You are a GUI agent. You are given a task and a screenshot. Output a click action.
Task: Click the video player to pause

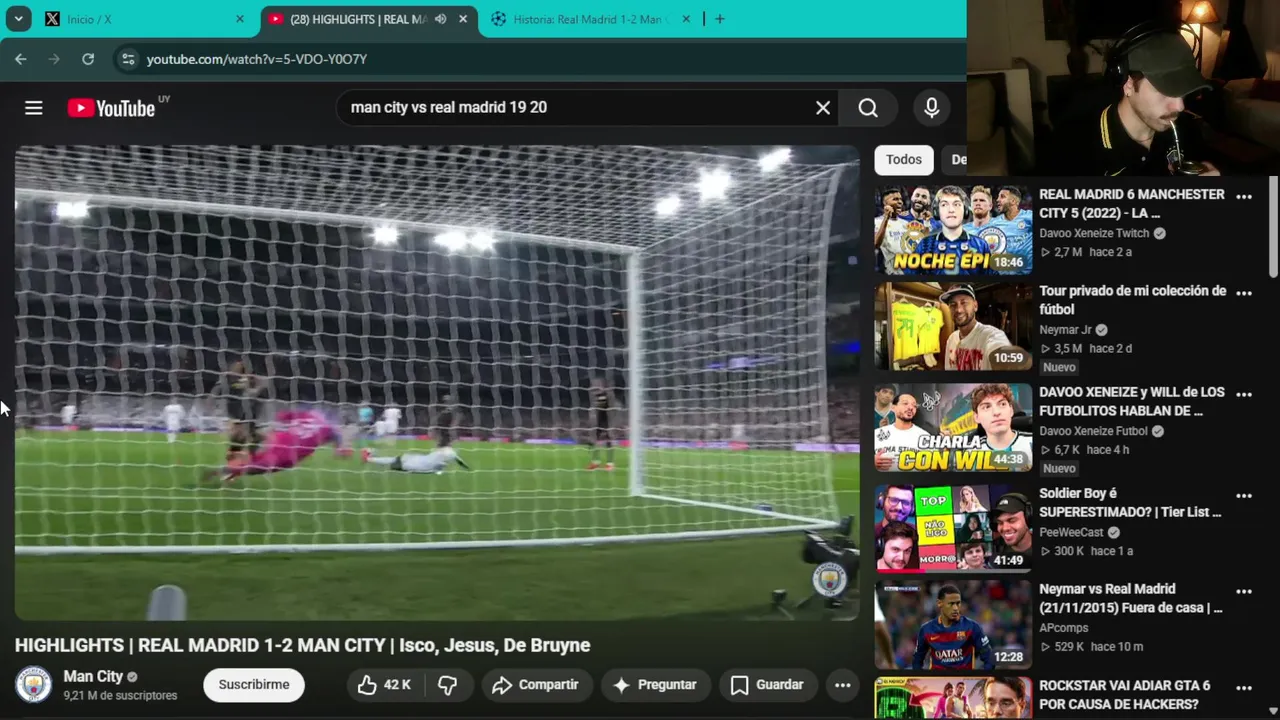pyautogui.click(x=437, y=383)
